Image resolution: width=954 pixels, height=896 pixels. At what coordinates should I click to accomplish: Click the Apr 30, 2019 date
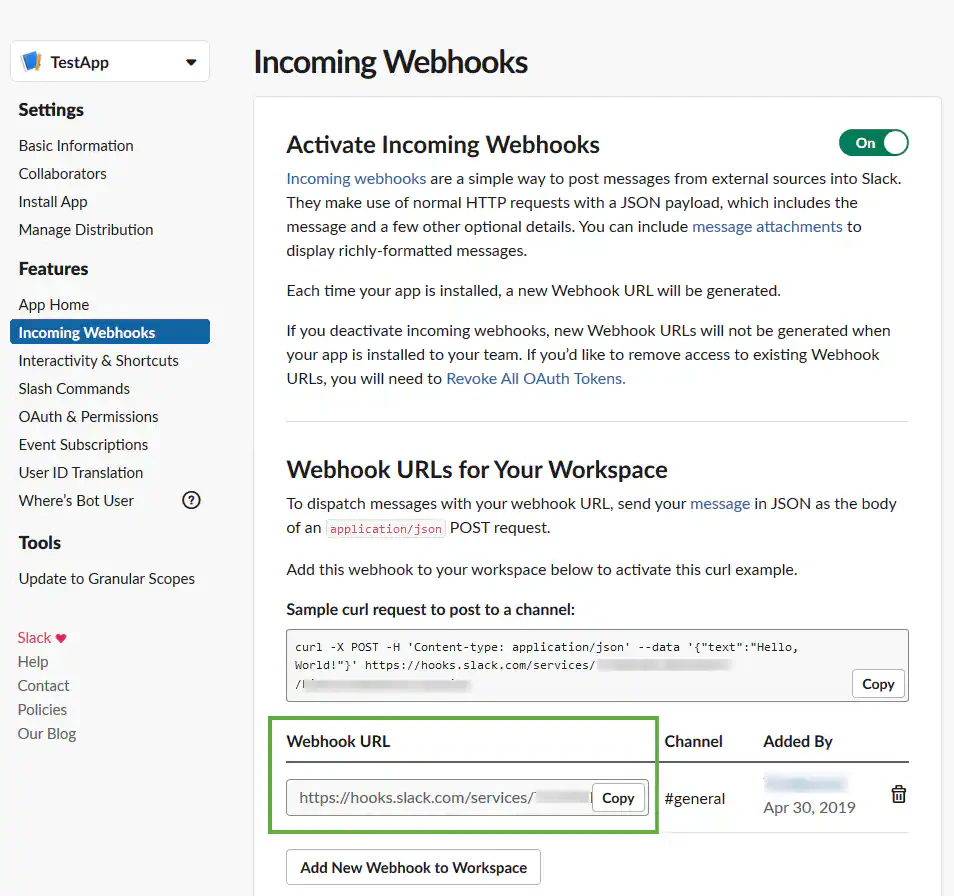coord(809,808)
